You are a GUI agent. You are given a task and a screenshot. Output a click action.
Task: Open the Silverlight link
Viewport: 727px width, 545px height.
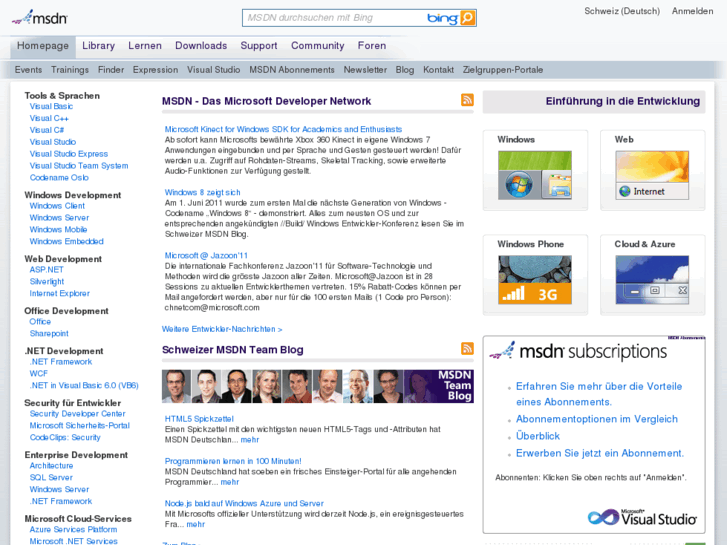pyautogui.click(x=47, y=282)
